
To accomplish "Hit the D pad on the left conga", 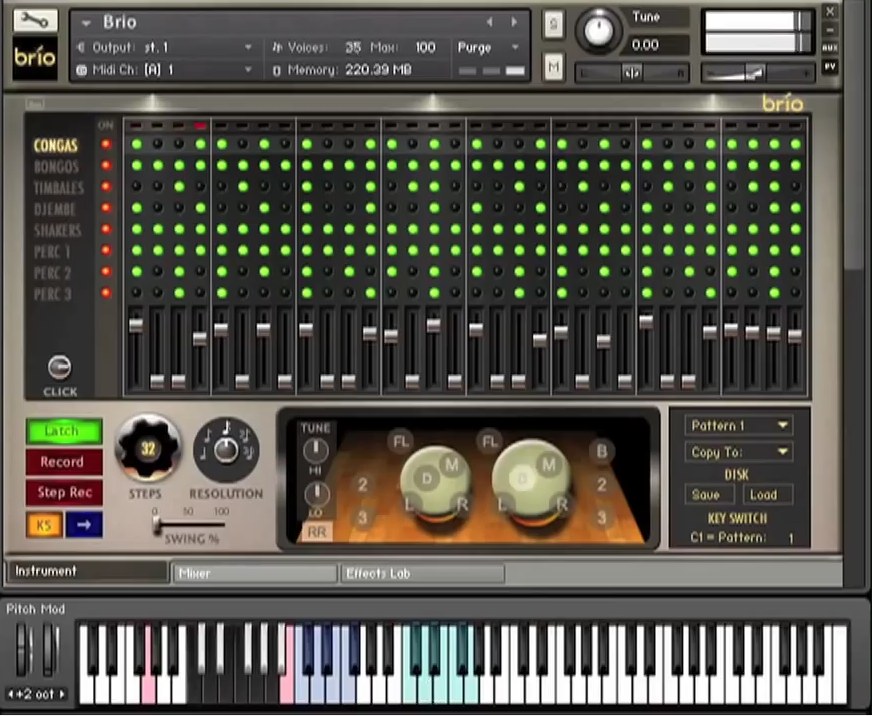I will tap(427, 478).
